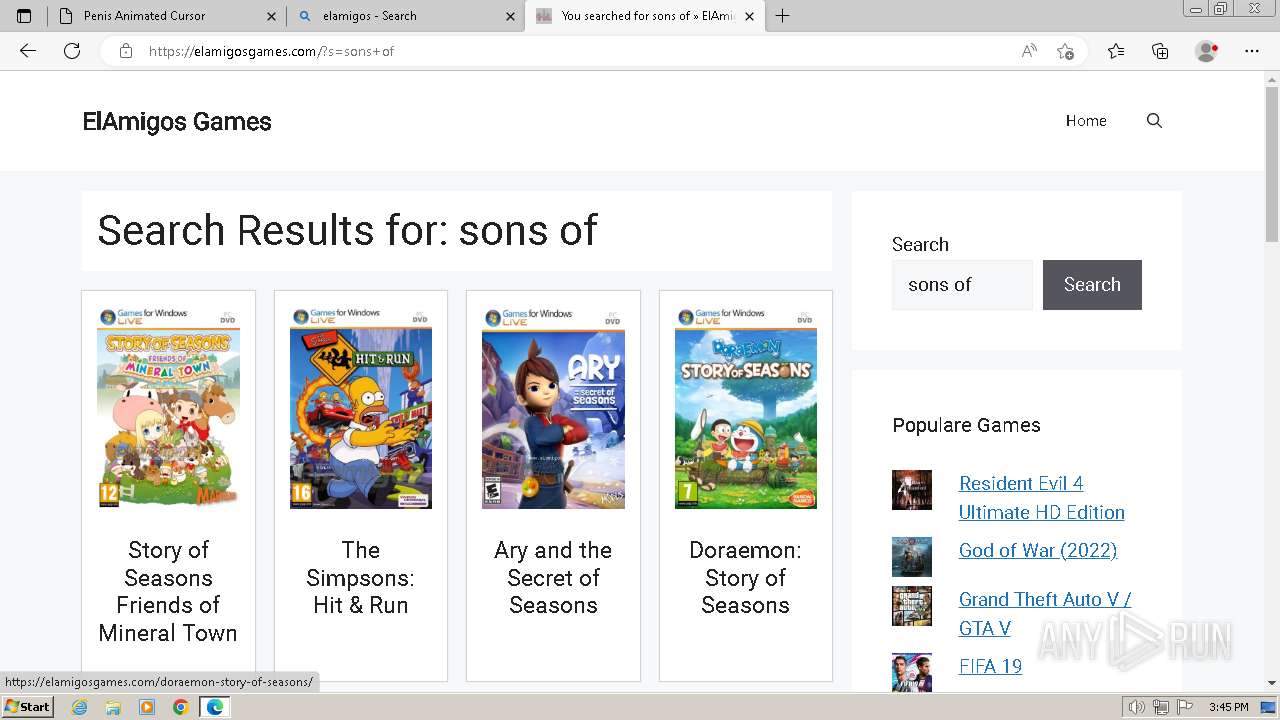1280x720 pixels.
Task: Open God of War (2022) link
Action: (1038, 551)
